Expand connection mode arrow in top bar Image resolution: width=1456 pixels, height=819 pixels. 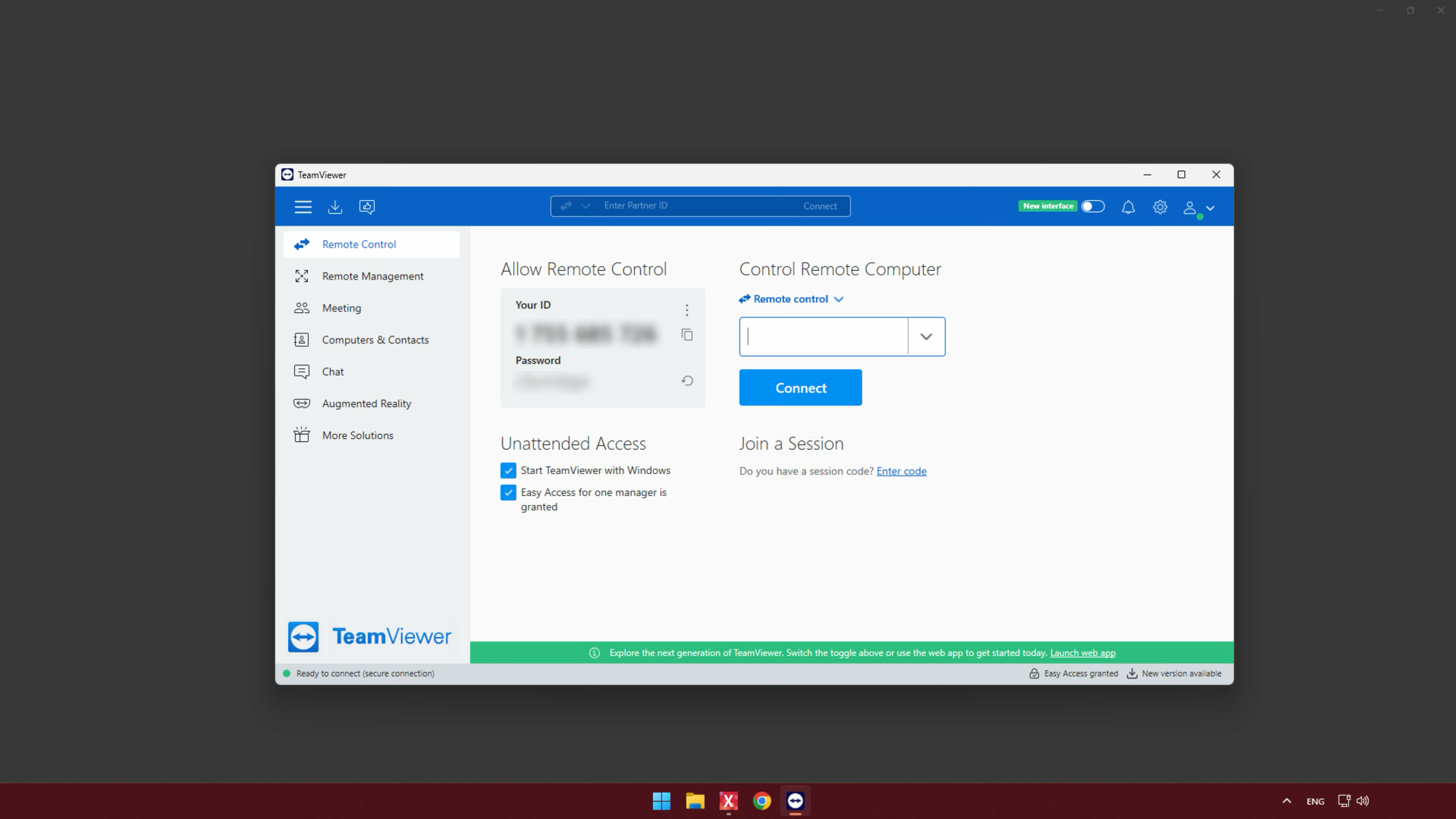(x=585, y=206)
